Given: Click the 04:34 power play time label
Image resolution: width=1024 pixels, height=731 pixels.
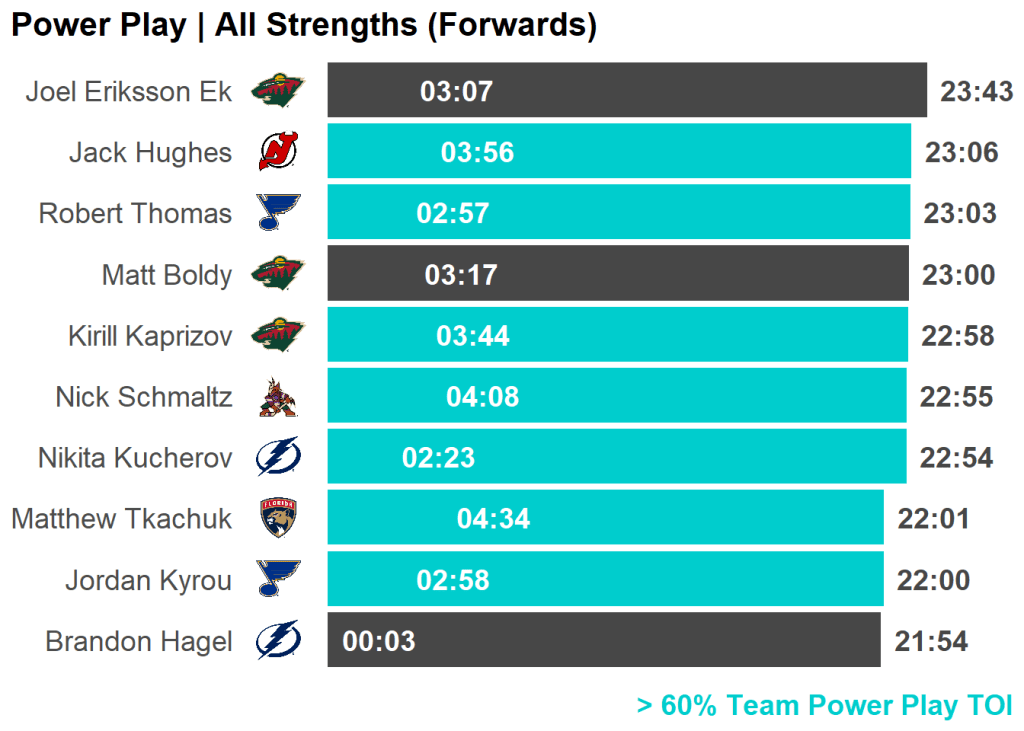Looking at the screenshot, I should coord(493,519).
